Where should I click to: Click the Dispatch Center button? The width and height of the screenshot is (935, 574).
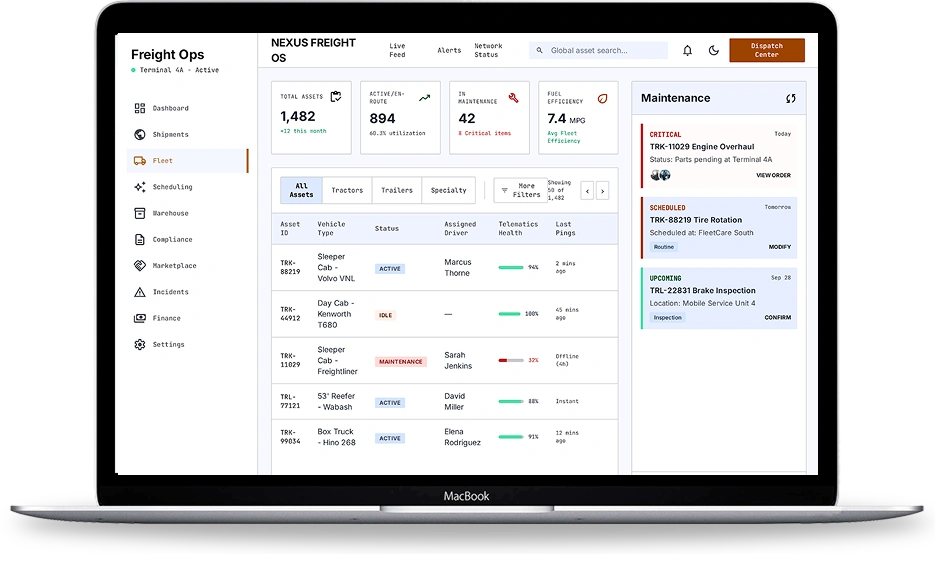click(767, 50)
